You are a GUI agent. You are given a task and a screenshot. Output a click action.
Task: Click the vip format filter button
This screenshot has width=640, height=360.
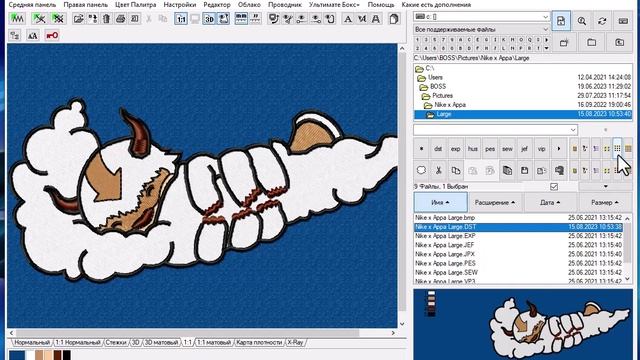pos(542,149)
